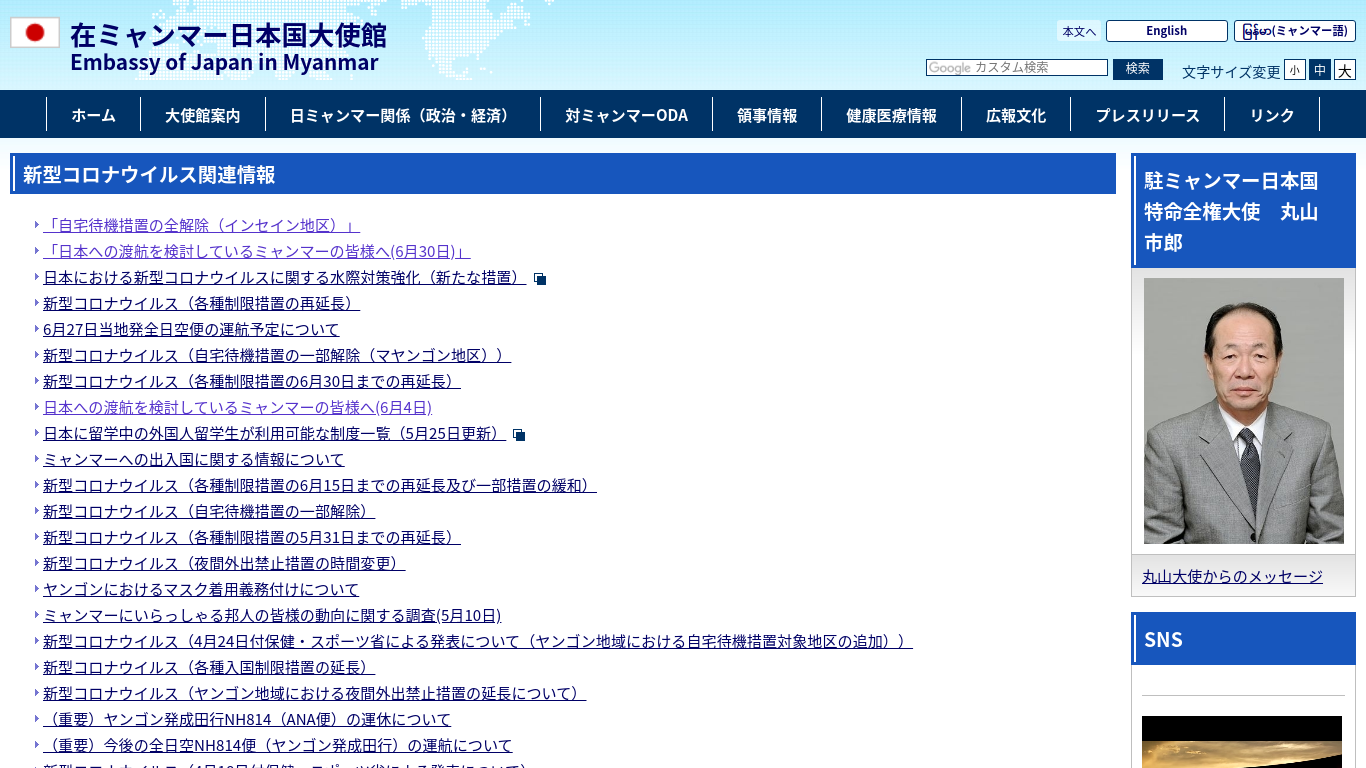
Task: Open the 大使館案内 menu item
Action: coord(203,115)
